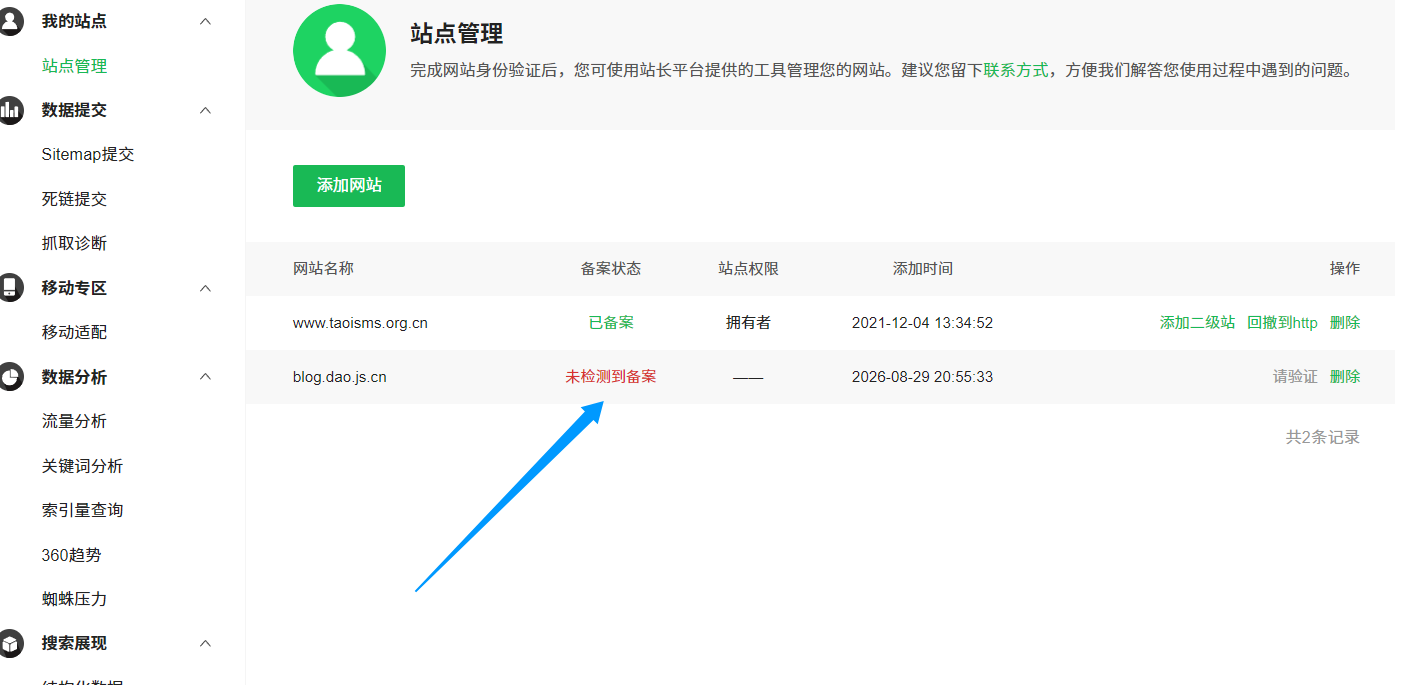The width and height of the screenshot is (1403, 685).
Task: Open the 联系方式 link
Action: point(1016,71)
